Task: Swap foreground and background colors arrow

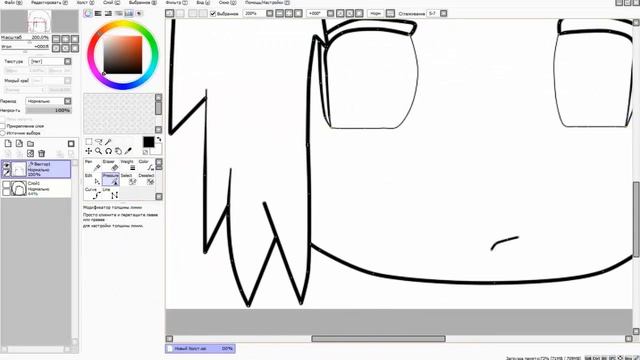Action: [159, 140]
